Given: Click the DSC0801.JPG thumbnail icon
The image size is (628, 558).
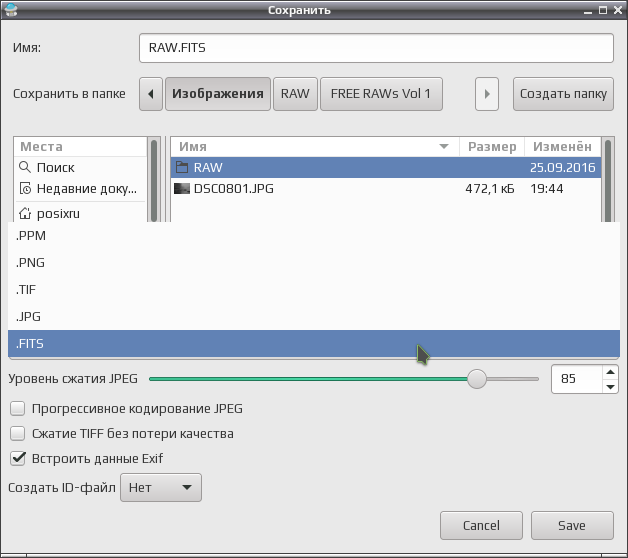Looking at the screenshot, I should [x=182, y=188].
